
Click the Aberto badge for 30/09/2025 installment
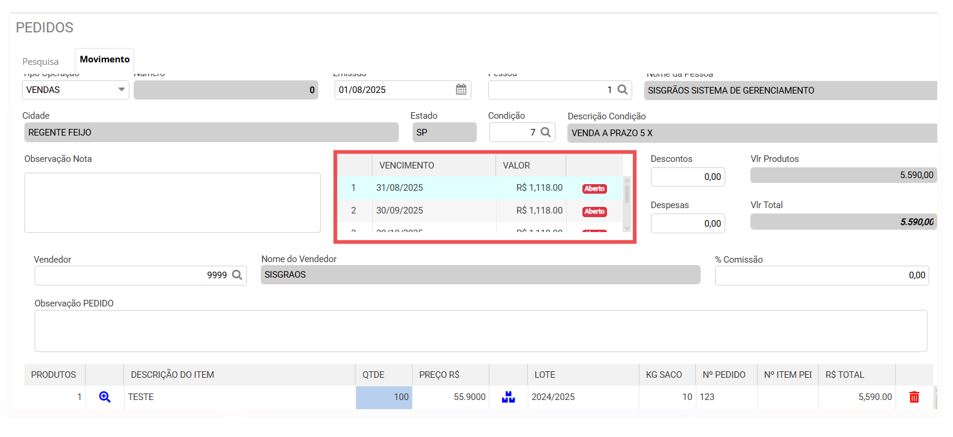[594, 211]
